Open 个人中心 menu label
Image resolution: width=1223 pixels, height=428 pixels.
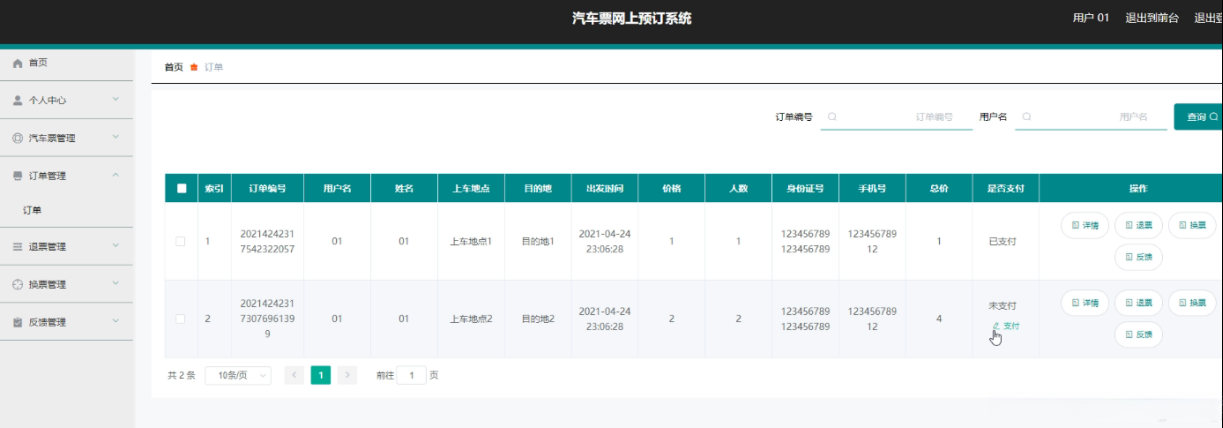click(x=48, y=100)
